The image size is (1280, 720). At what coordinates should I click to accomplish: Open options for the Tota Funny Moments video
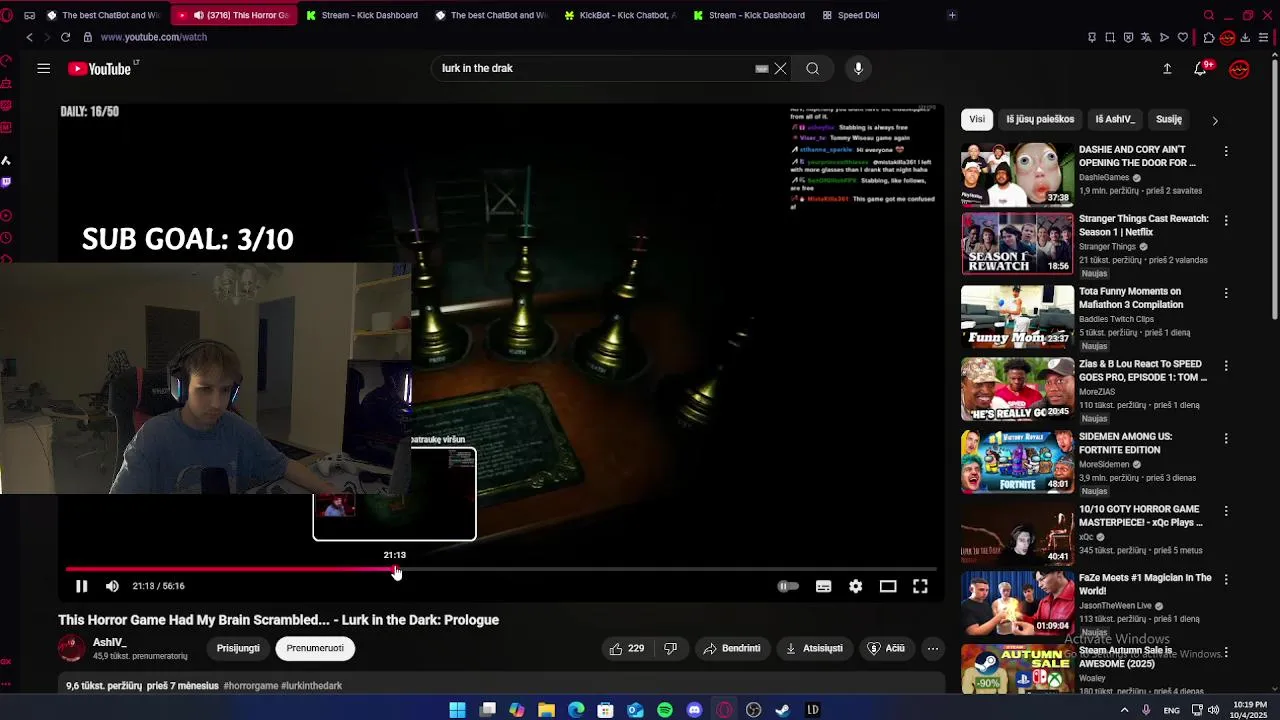pos(1226,294)
